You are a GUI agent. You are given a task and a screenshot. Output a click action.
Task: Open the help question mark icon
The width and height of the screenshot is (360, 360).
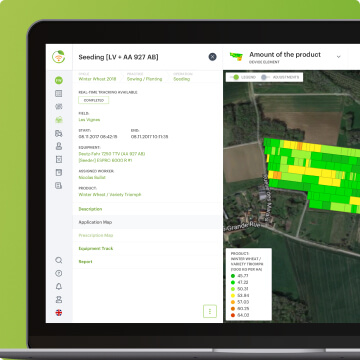pyautogui.click(x=59, y=273)
